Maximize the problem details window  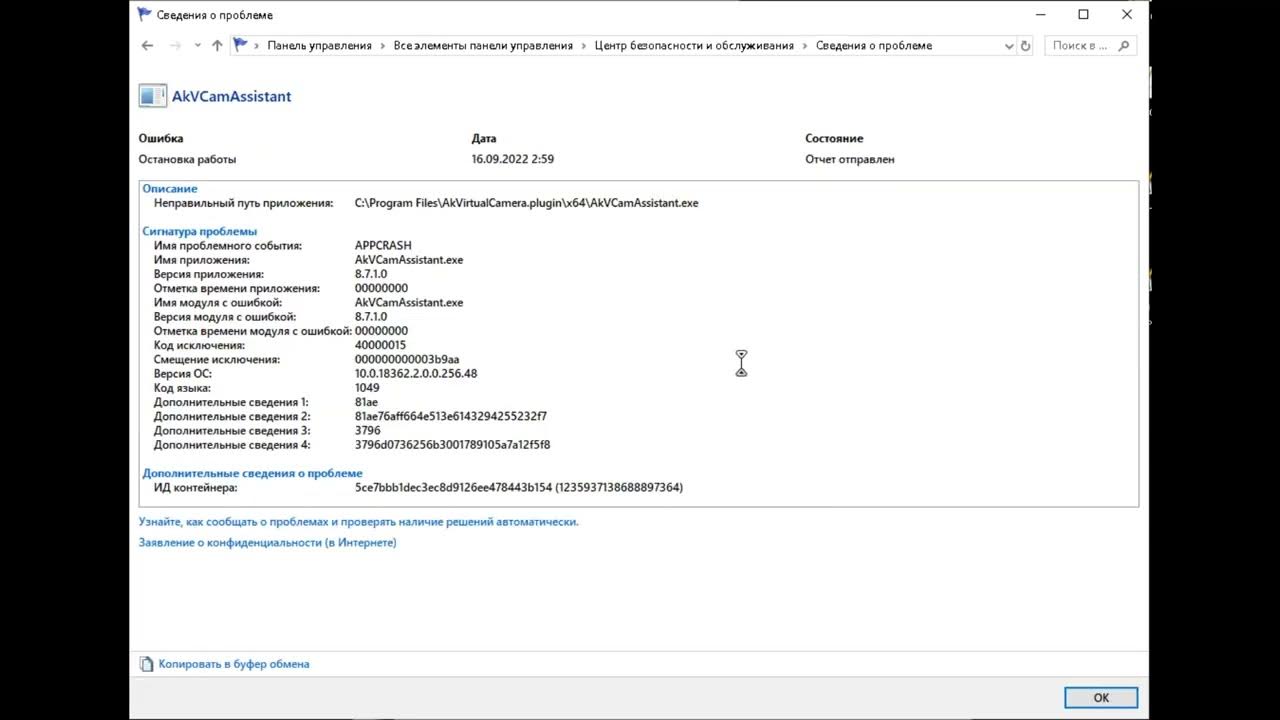coord(1083,15)
